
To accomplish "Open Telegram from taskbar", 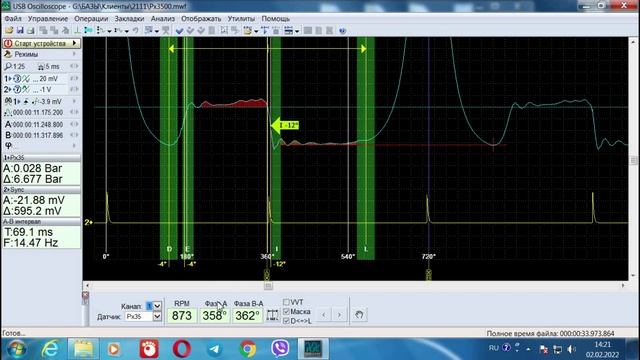I will 215,349.
